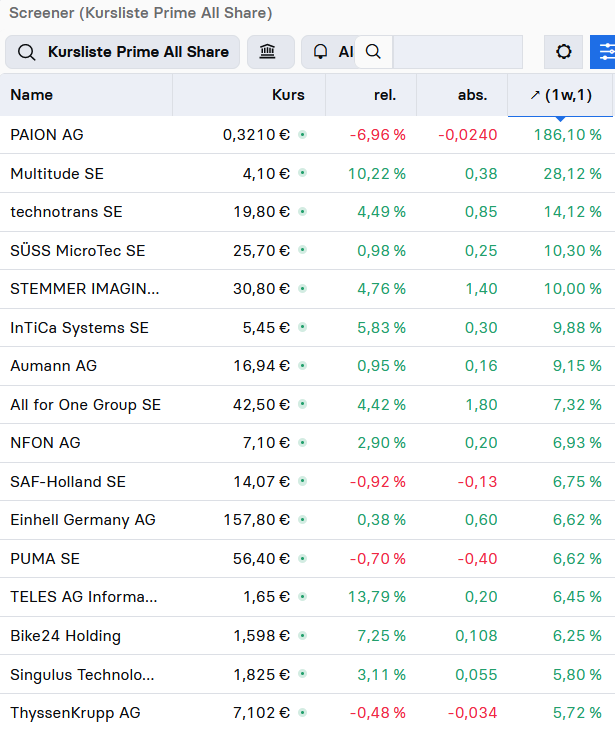Open filter sliders blue button
The height and width of the screenshot is (729, 615).
(x=603, y=52)
